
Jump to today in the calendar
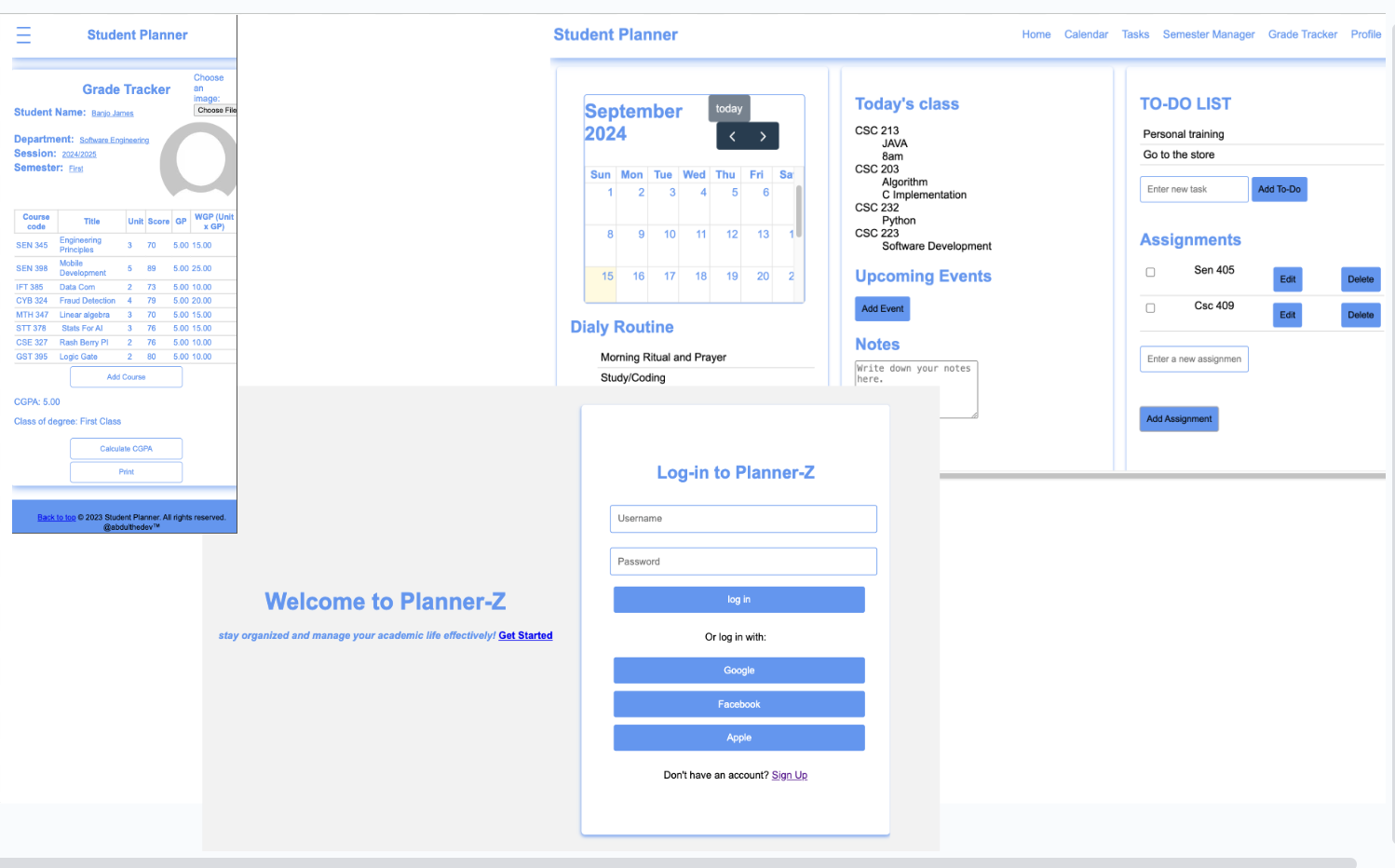click(729, 109)
